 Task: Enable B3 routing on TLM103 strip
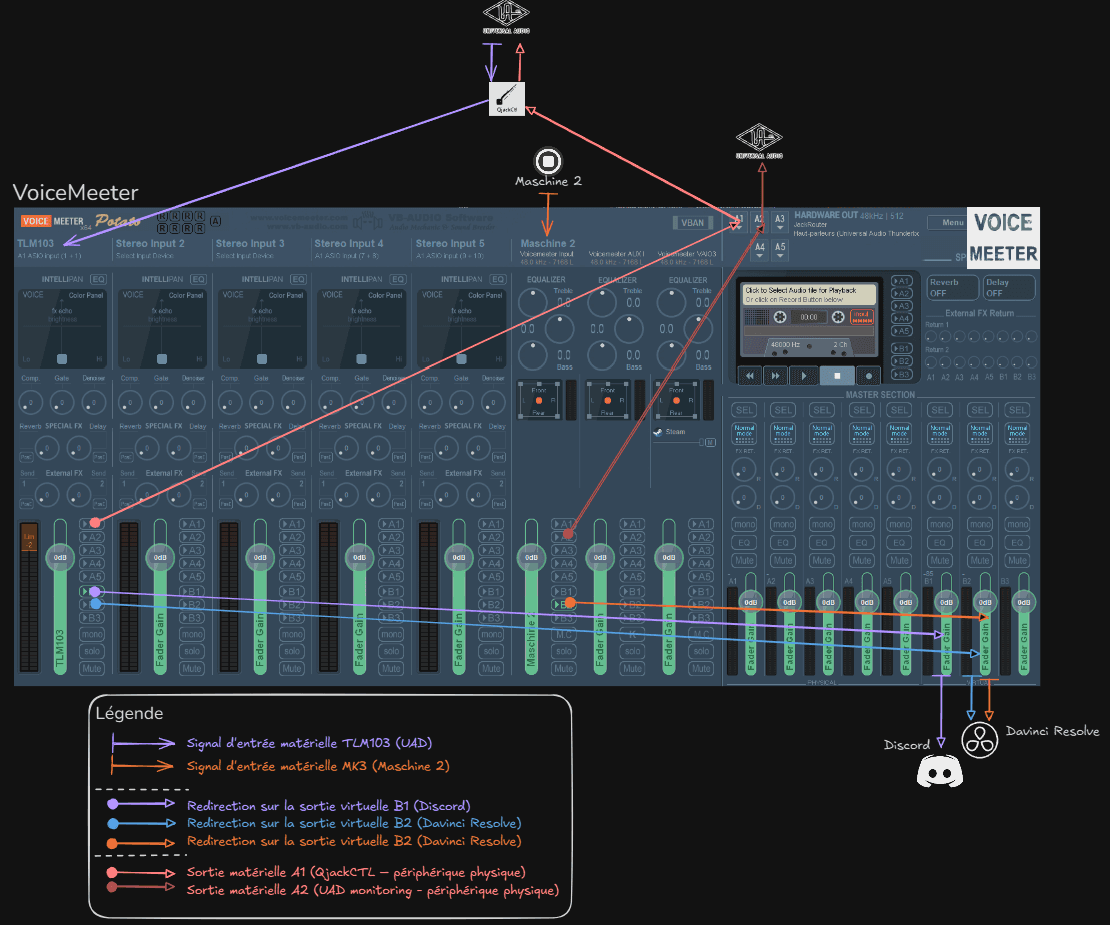(x=92, y=618)
